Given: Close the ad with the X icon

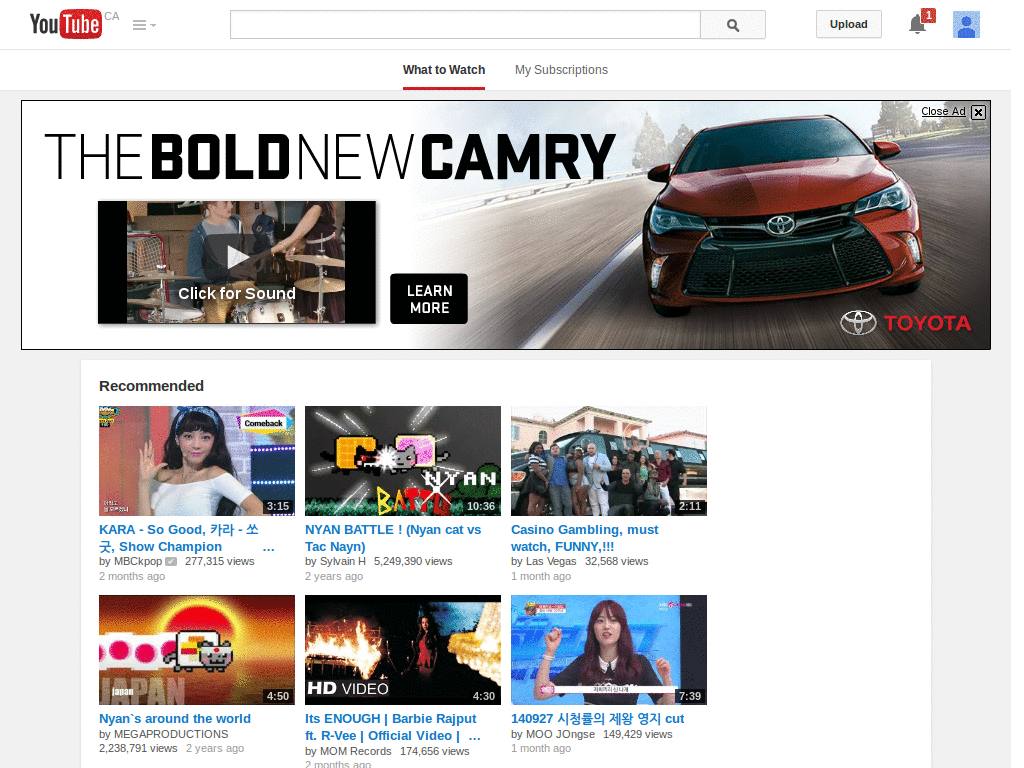Looking at the screenshot, I should click(978, 112).
